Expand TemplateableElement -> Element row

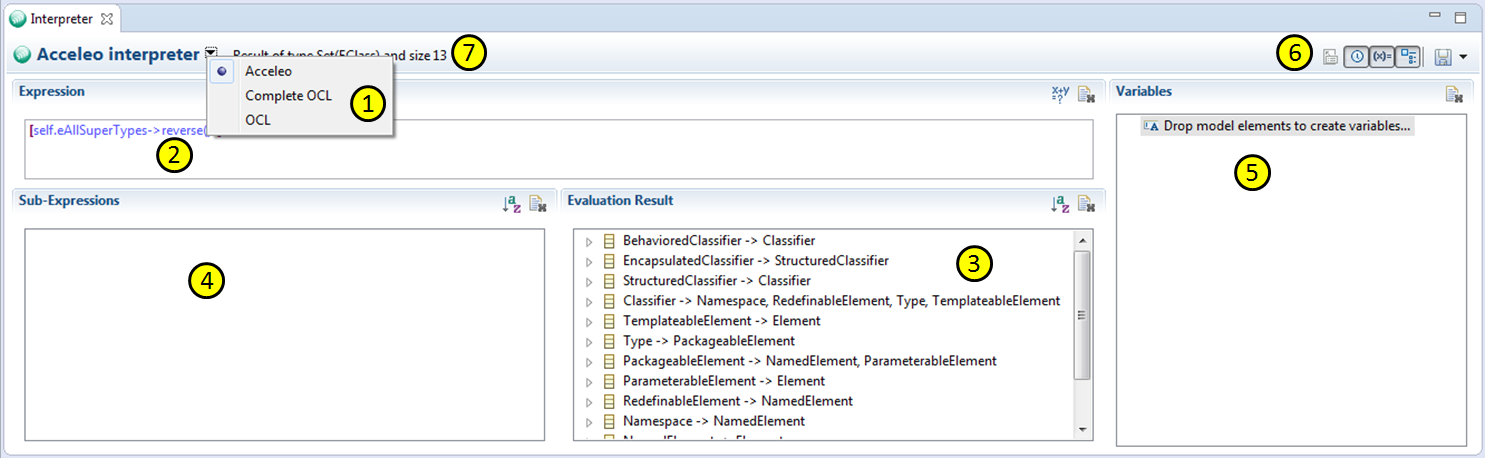[x=589, y=321]
